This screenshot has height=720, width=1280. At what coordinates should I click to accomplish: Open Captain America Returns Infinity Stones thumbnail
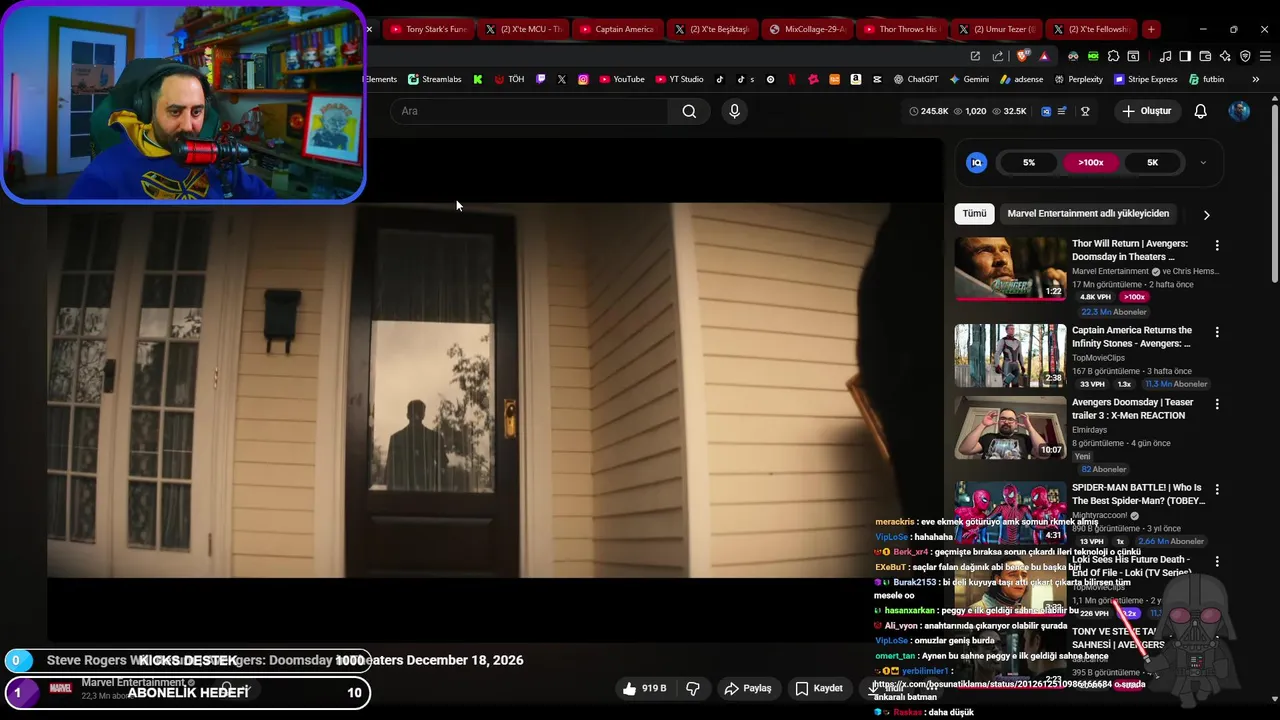(x=1010, y=355)
